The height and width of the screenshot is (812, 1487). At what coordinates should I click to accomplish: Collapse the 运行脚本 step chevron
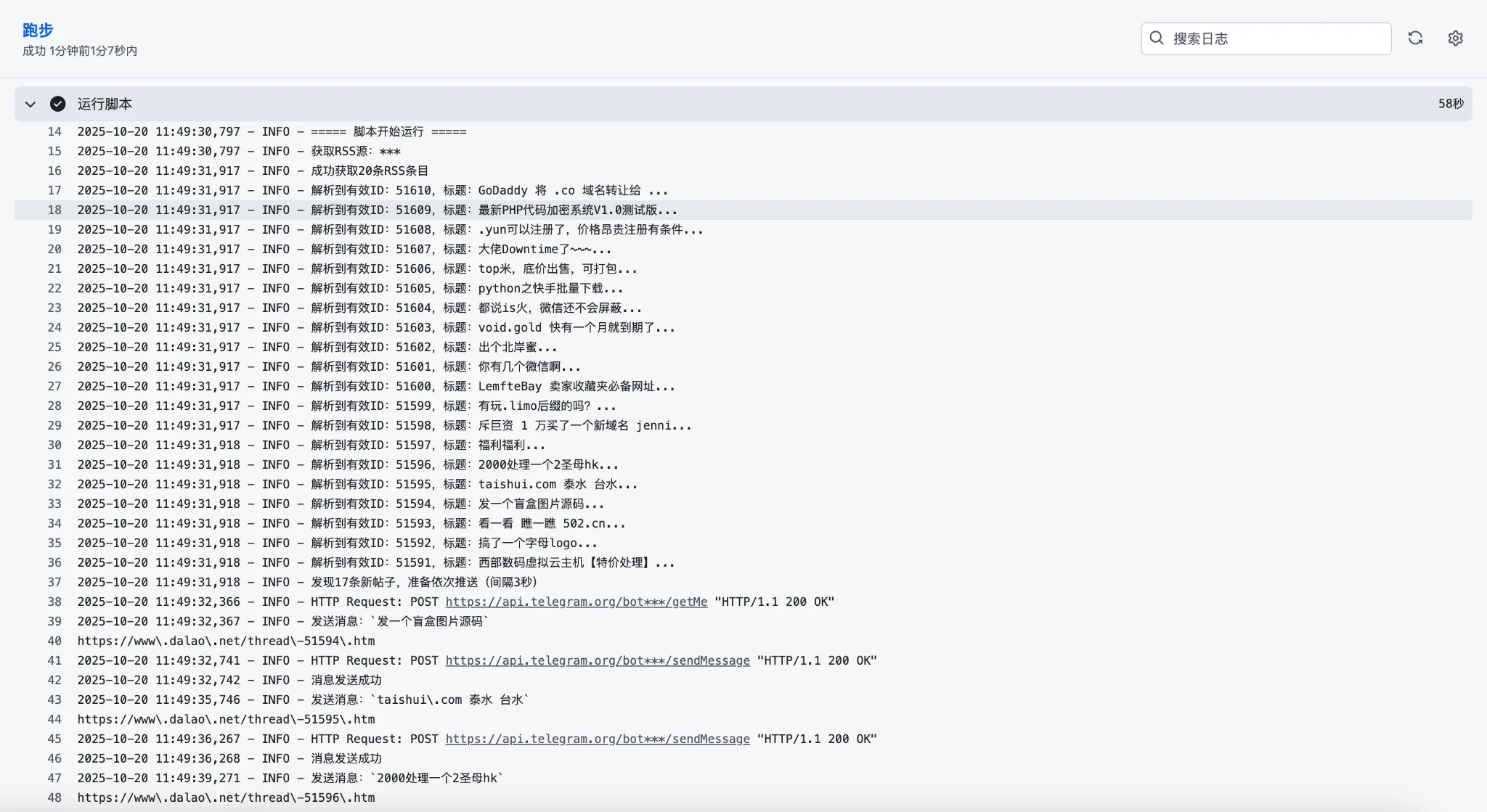[30, 104]
